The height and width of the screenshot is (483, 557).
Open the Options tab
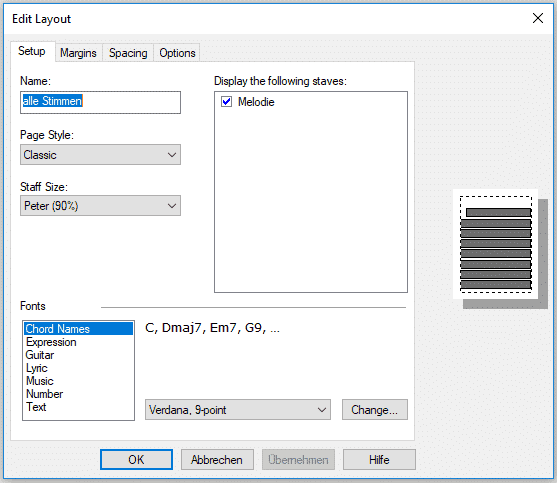click(x=177, y=53)
